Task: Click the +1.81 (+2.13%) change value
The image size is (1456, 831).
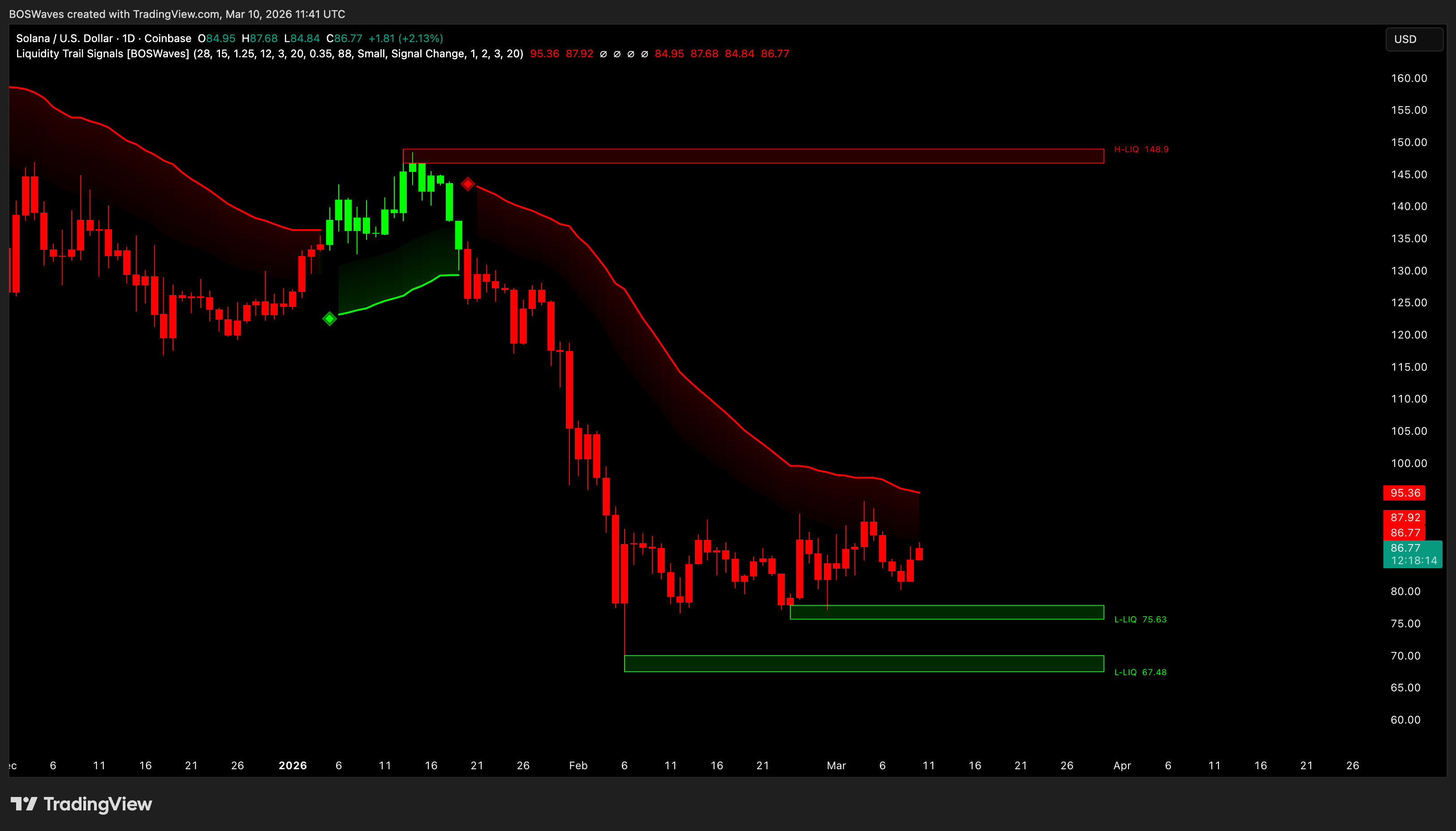Action: 405,38
